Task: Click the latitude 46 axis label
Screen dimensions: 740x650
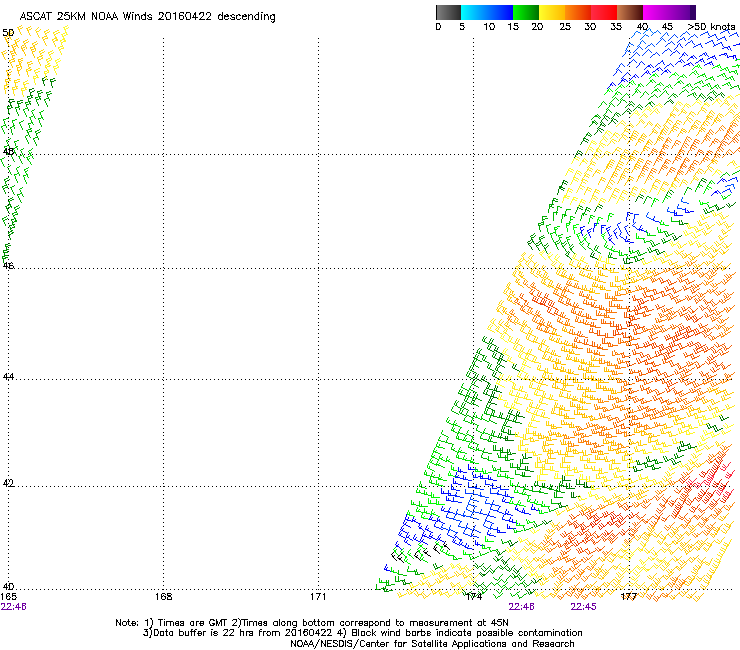Action: point(8,266)
